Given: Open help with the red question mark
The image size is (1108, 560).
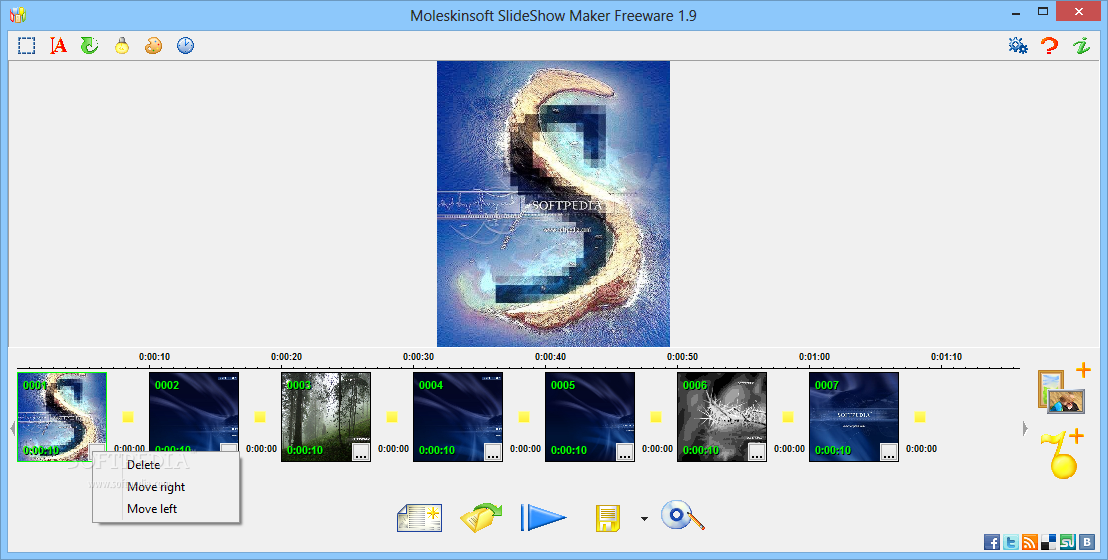Looking at the screenshot, I should click(x=1050, y=46).
